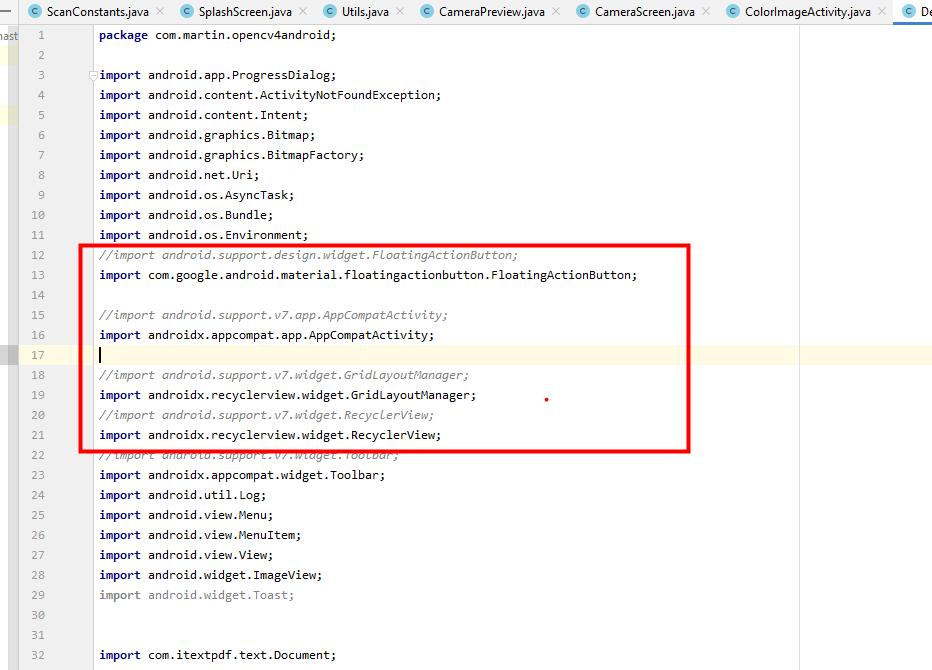Image resolution: width=932 pixels, height=670 pixels.
Task: Collapse the imports fold marker at line 3
Action: (x=93, y=76)
